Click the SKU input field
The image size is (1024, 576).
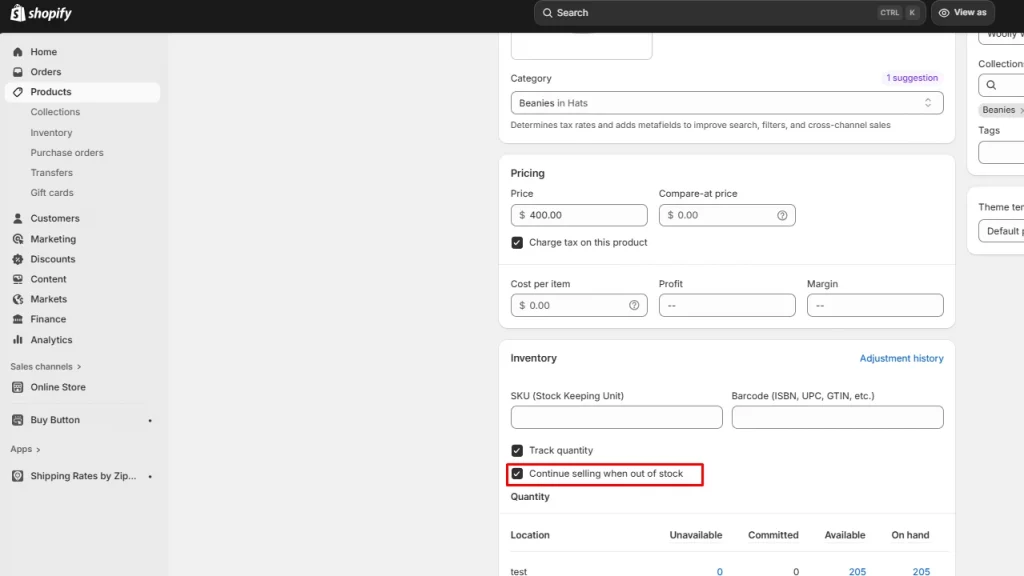[x=616, y=417]
